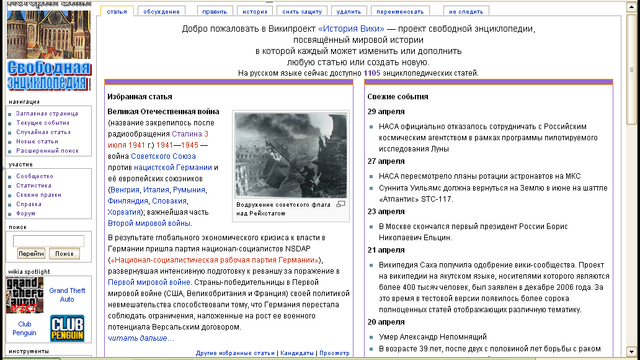Open the Второй мировой войны link
This screenshot has height=360, width=640.
[149, 223]
